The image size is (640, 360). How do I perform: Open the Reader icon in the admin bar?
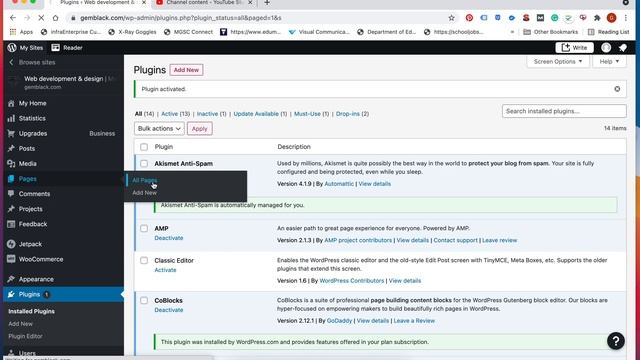point(67,48)
